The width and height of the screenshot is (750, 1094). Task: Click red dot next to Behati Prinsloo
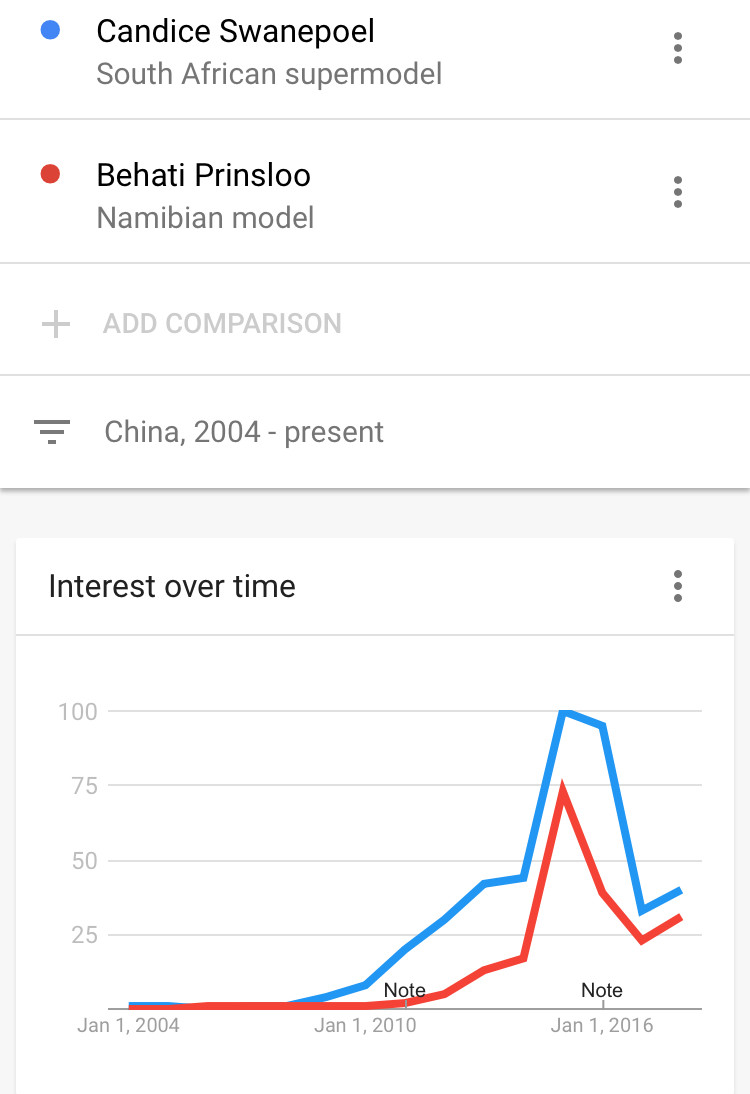50,174
